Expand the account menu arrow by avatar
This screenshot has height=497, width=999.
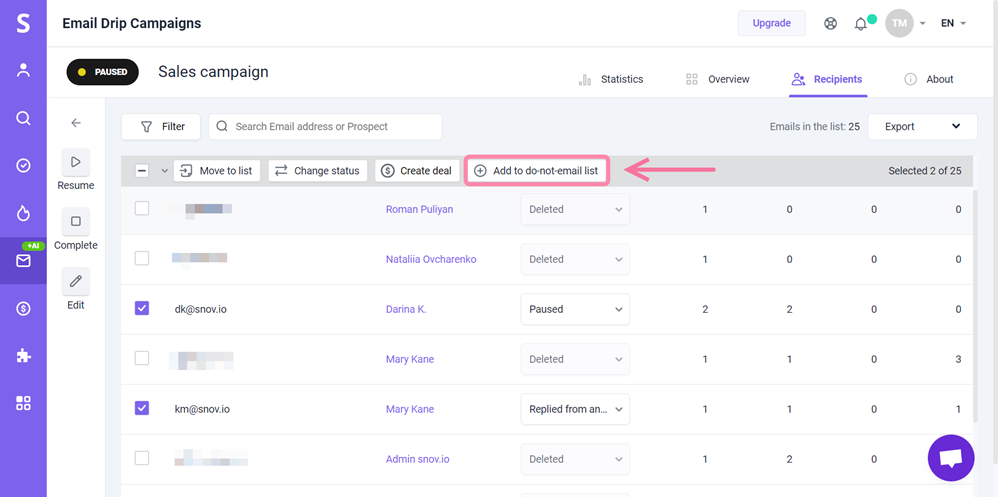tap(923, 24)
